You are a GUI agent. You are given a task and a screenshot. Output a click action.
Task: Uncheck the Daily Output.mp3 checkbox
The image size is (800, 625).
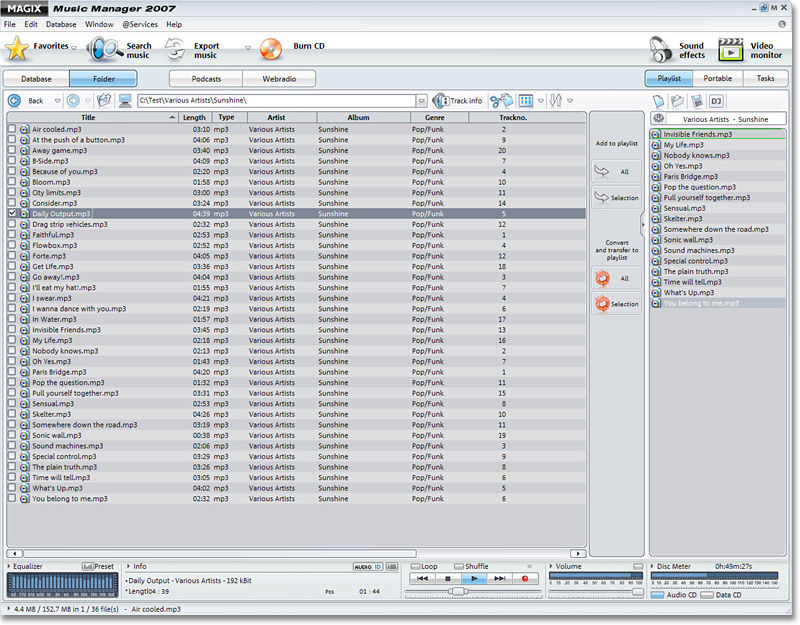(x=12, y=213)
